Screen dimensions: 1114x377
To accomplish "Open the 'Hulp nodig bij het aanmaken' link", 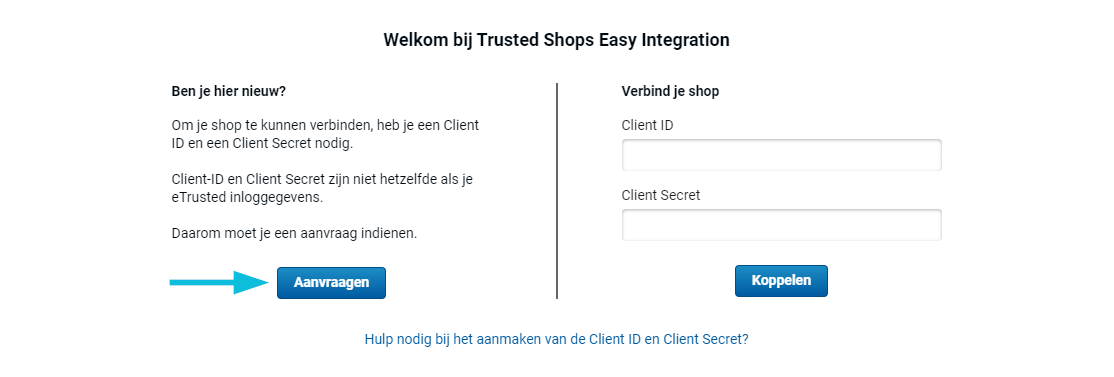I will coord(556,339).
